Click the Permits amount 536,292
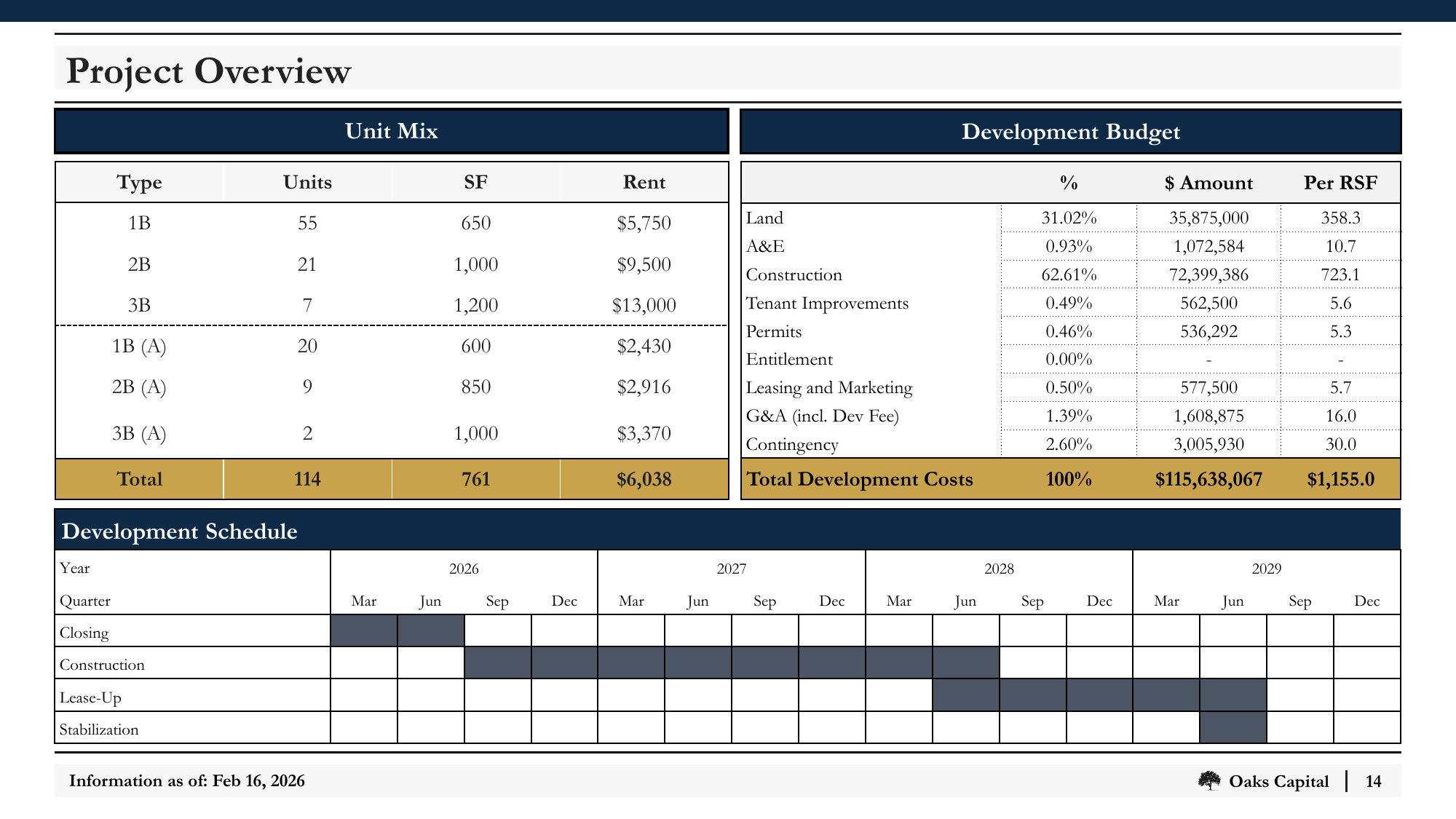 coord(1208,331)
